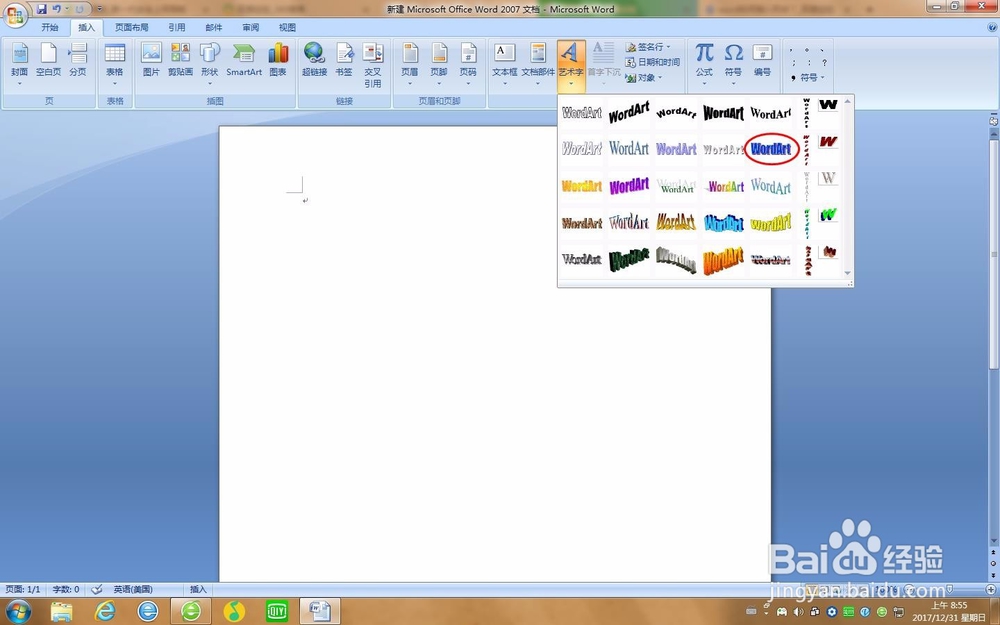Open Windows Explorer from taskbar
This screenshot has width=1000, height=625.
[x=62, y=612]
